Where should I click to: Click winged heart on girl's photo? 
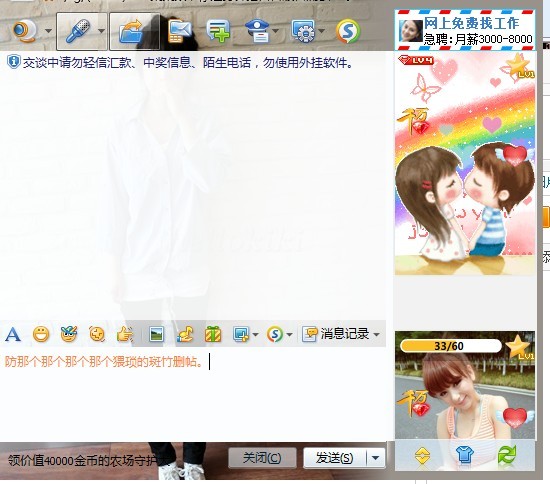coord(514,417)
